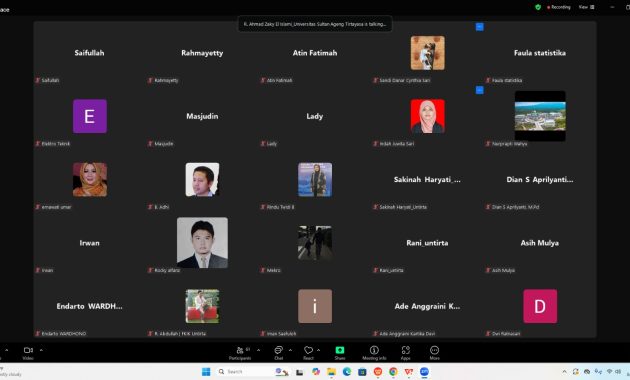
Task: Click the Recording indicator at top
Action: point(559,7)
